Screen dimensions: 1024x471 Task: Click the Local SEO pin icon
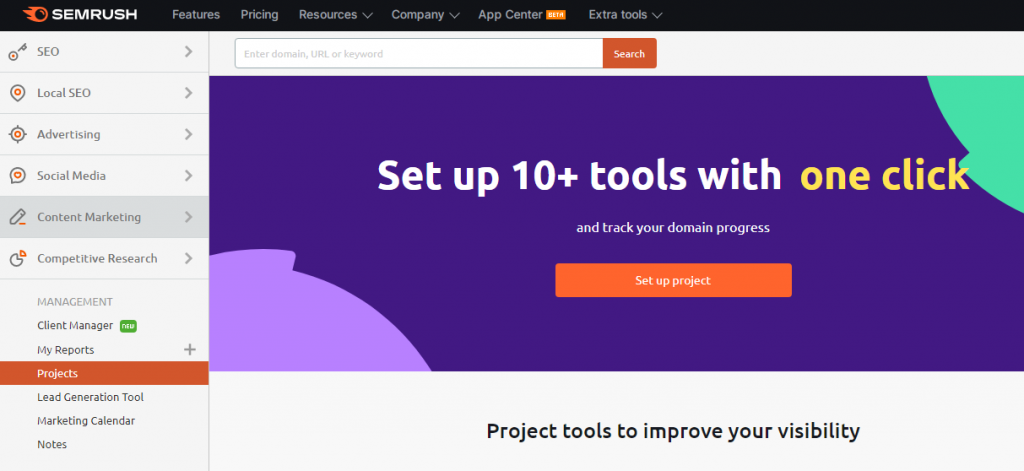coord(18,93)
